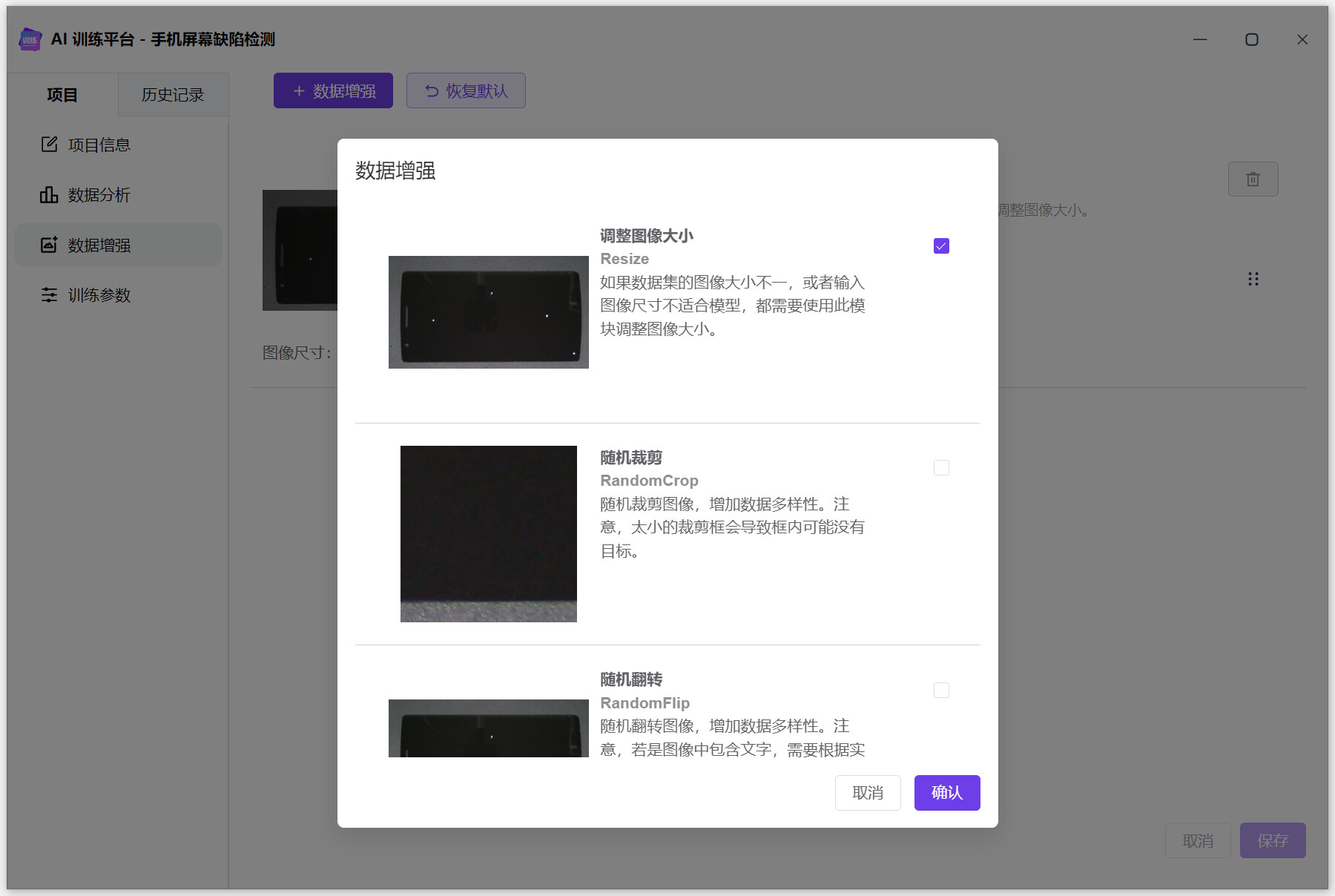This screenshot has width=1335, height=896.
Task: Enable the 随机裁剪 RandomCrop checkbox
Action: (941, 467)
